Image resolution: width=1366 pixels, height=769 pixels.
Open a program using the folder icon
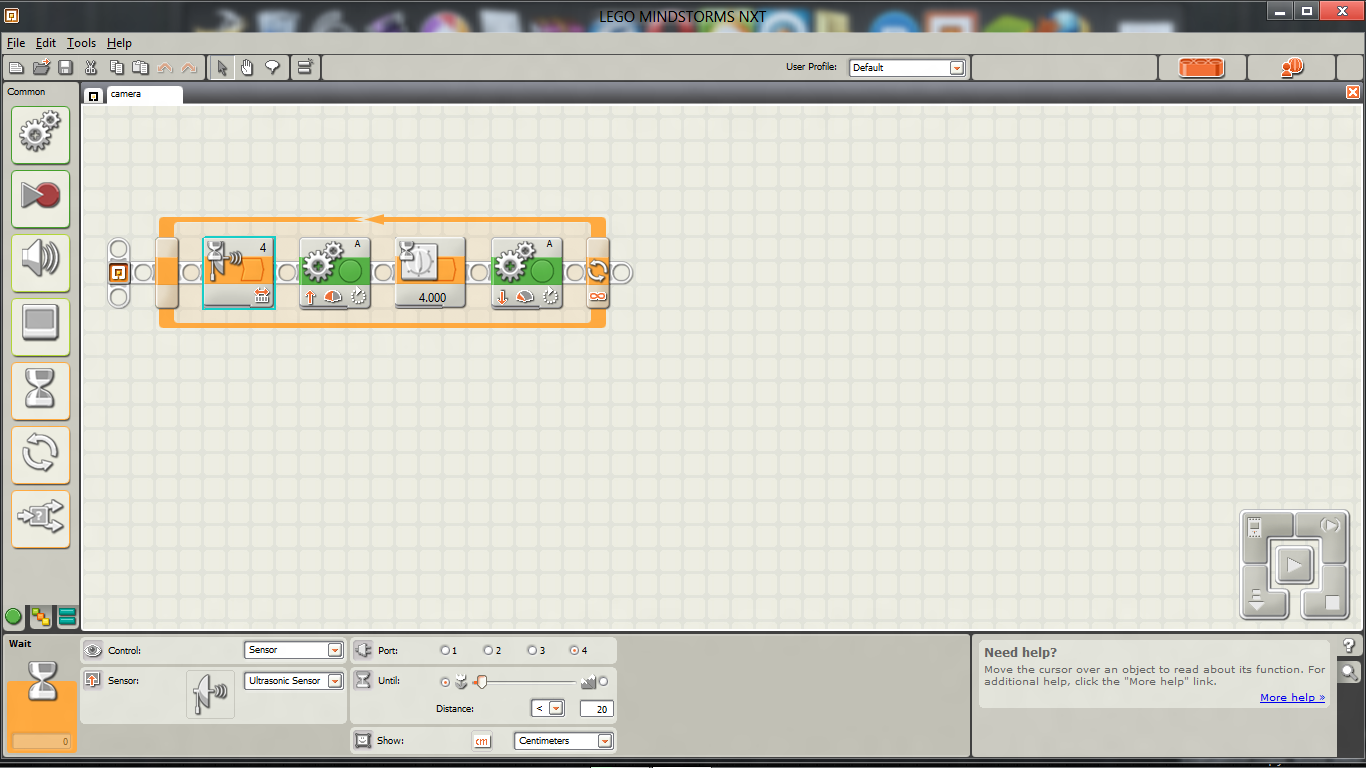pos(41,68)
